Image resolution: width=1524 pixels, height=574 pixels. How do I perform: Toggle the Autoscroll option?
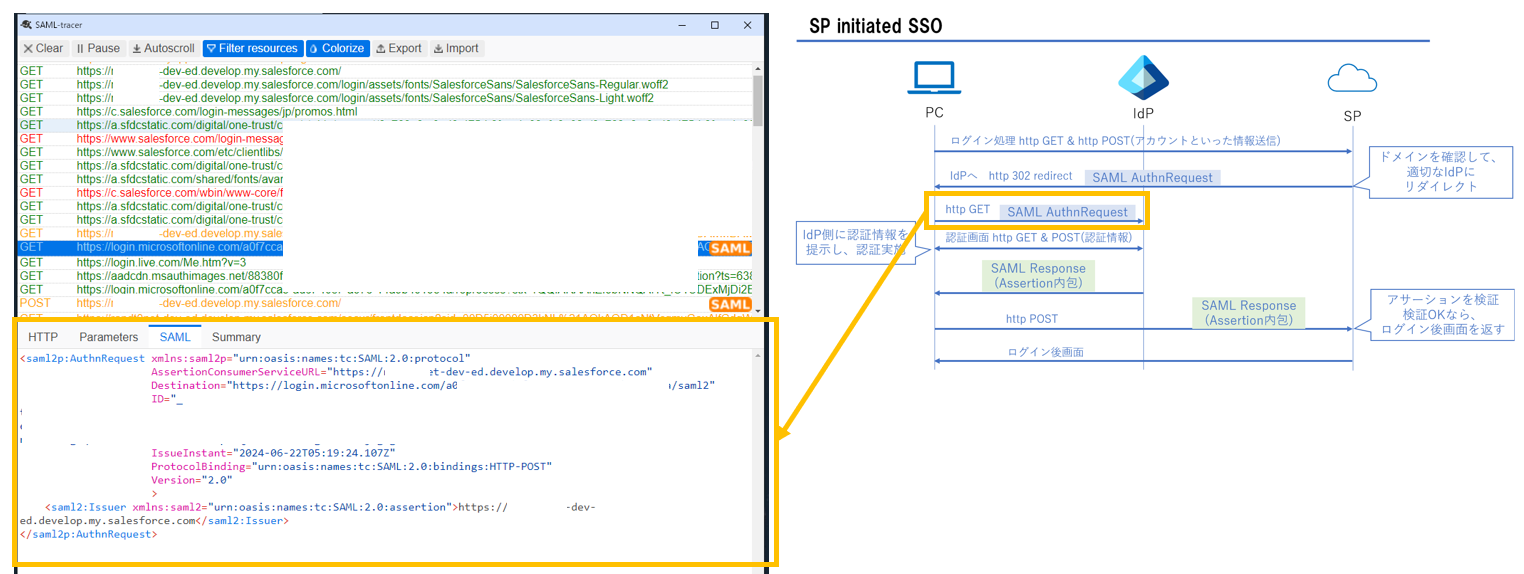[164, 48]
